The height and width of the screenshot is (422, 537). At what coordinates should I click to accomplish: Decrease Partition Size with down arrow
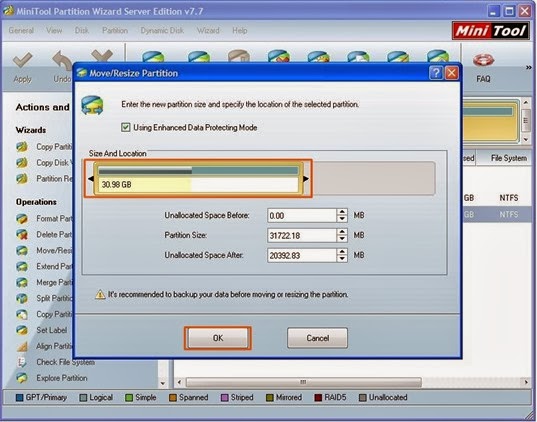click(x=342, y=239)
